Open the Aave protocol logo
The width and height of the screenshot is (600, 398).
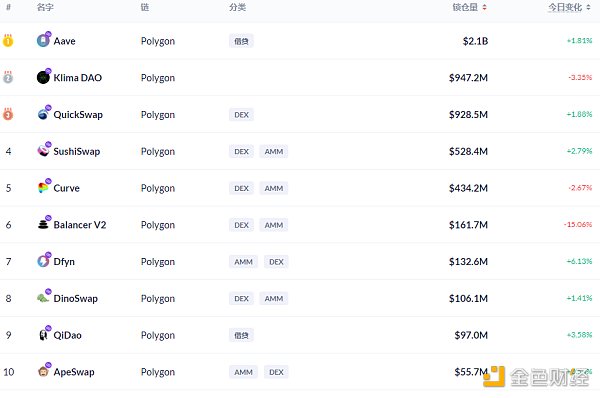(x=43, y=41)
